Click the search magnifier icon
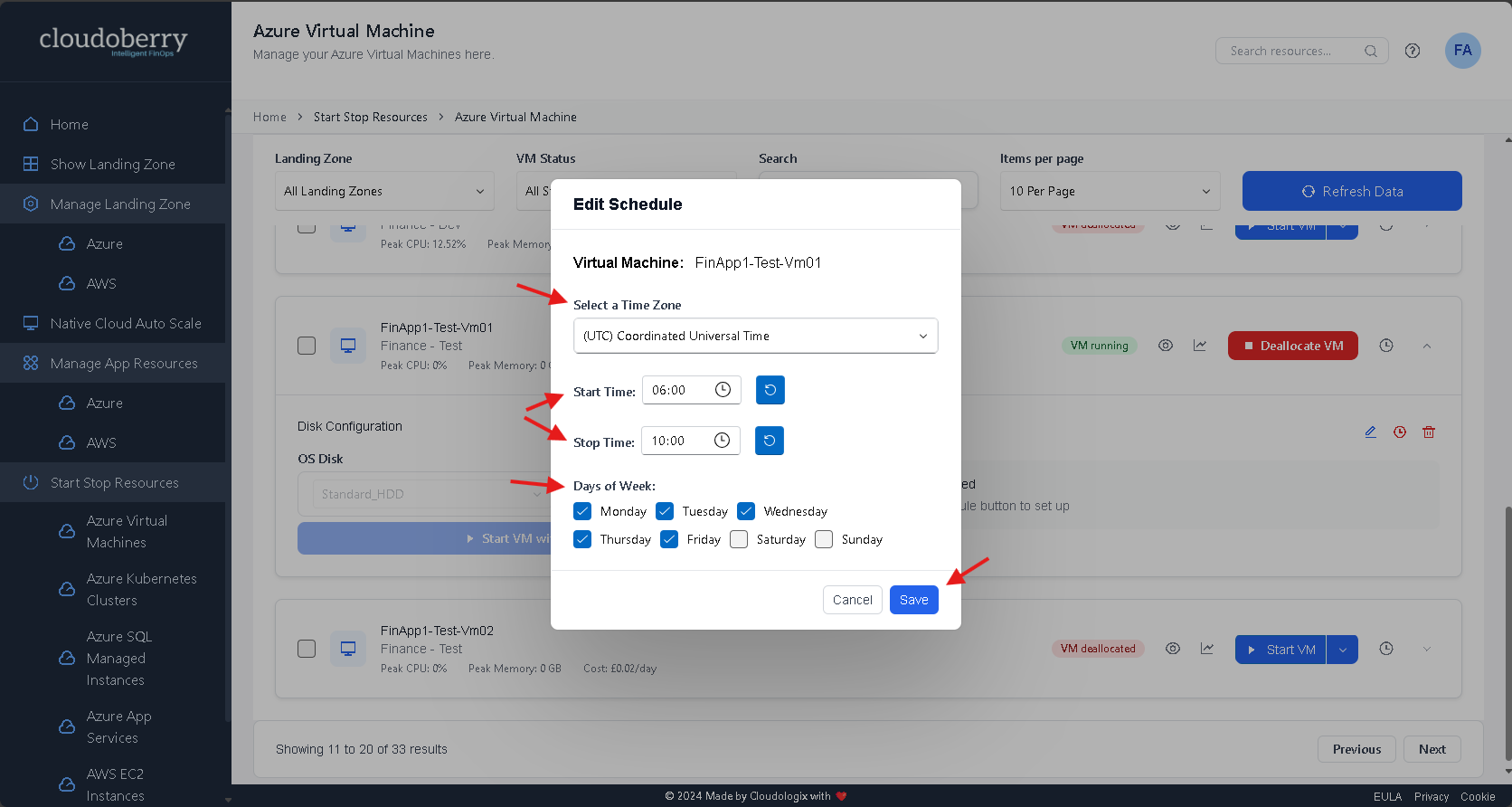The width and height of the screenshot is (1512, 807). pos(1371,51)
